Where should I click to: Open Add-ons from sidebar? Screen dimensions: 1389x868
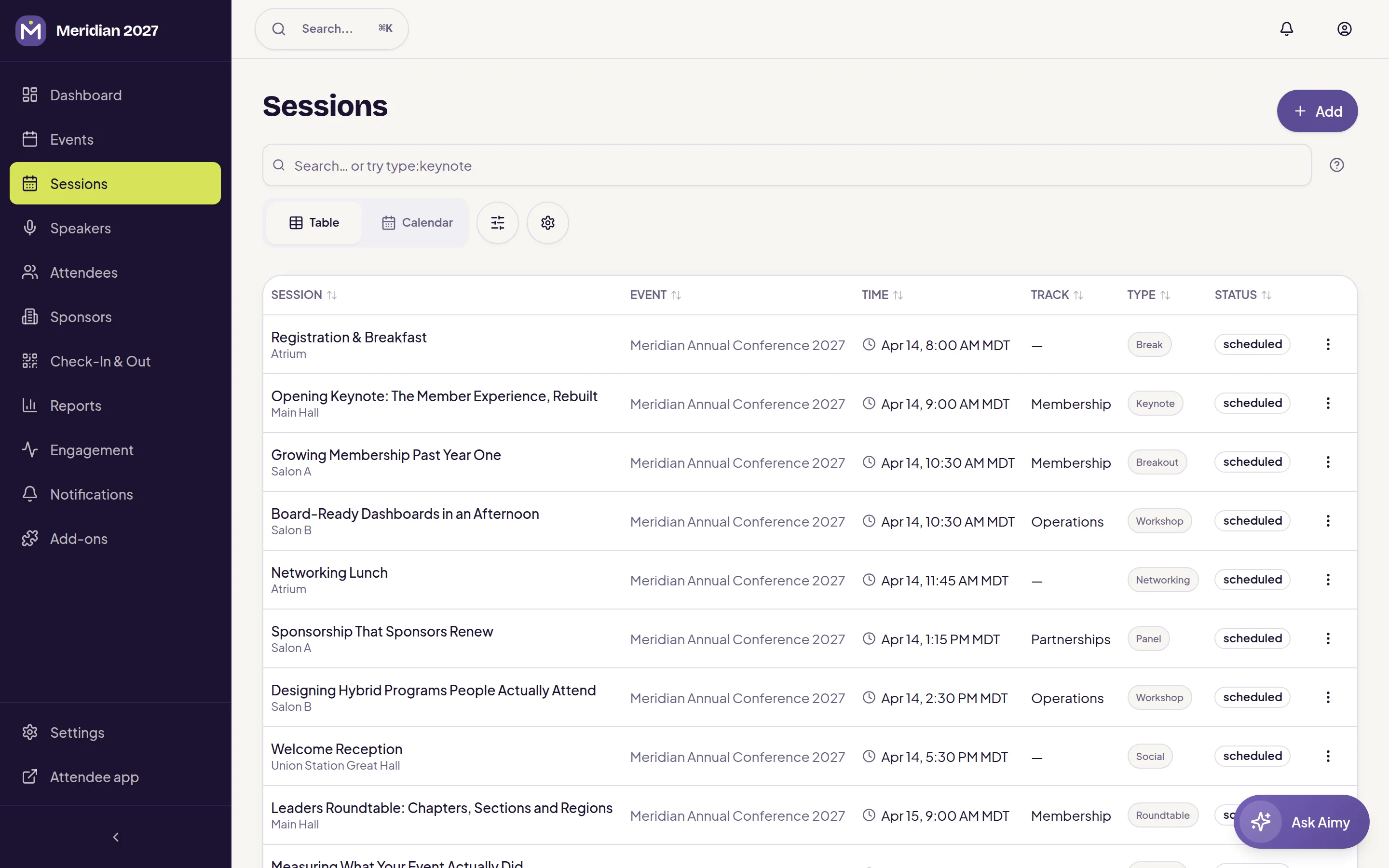click(115, 539)
